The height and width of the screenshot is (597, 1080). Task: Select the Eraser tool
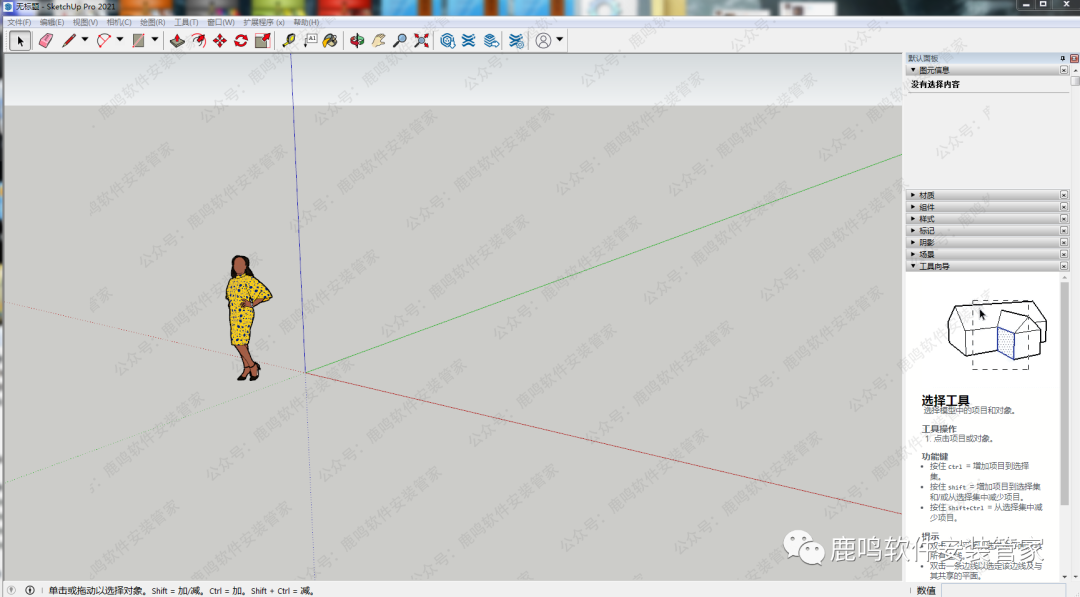pyautogui.click(x=45, y=41)
